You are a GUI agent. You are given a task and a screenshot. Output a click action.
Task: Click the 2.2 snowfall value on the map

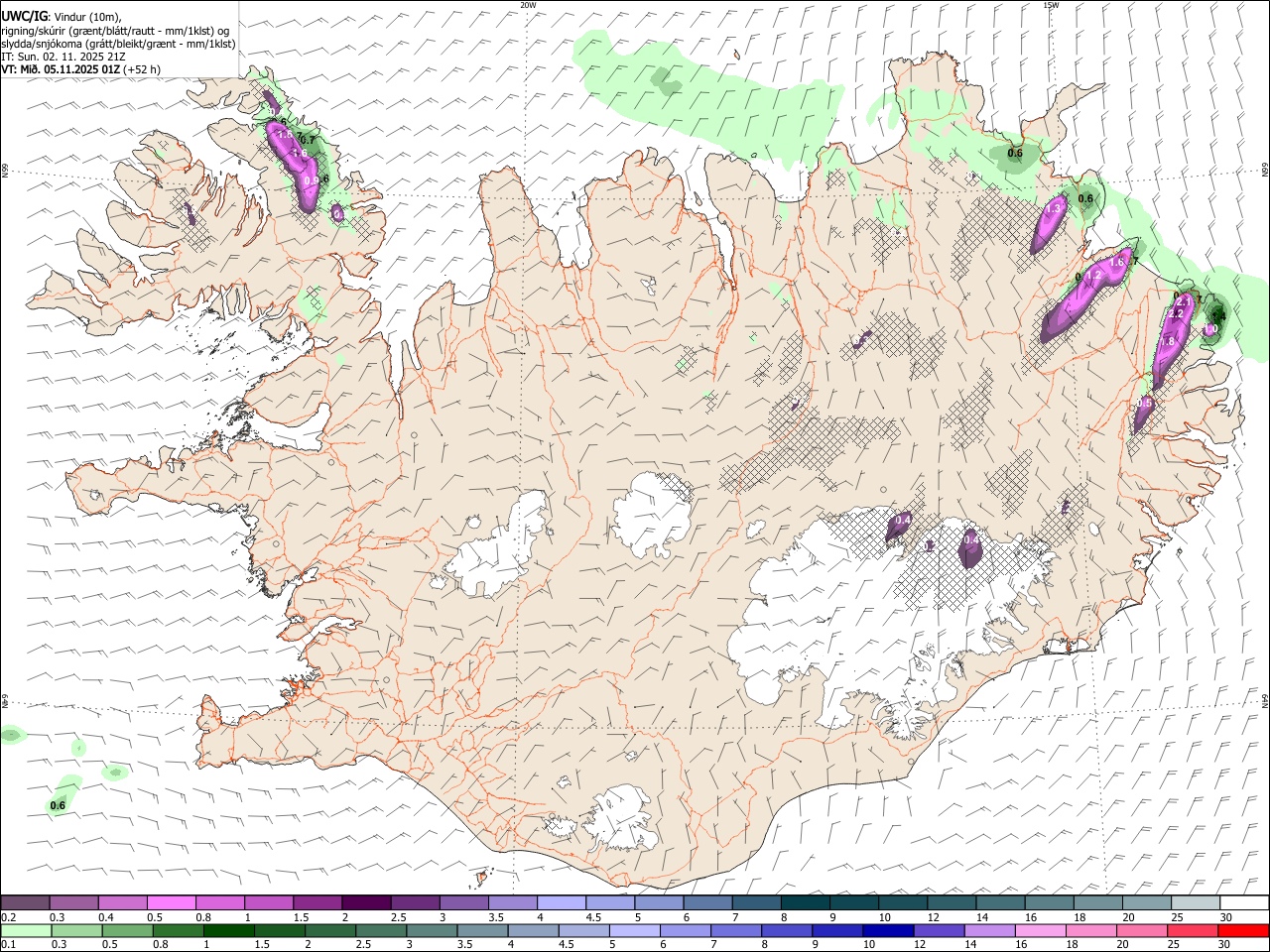(x=1176, y=313)
